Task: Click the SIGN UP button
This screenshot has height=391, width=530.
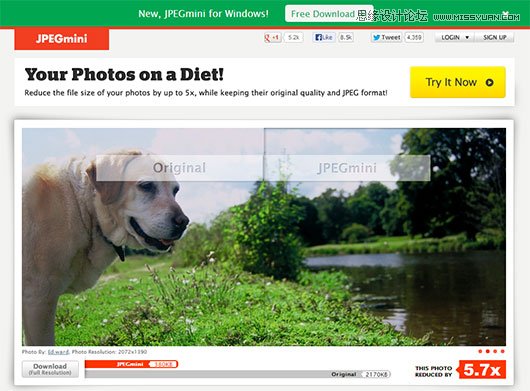Action: click(x=495, y=37)
